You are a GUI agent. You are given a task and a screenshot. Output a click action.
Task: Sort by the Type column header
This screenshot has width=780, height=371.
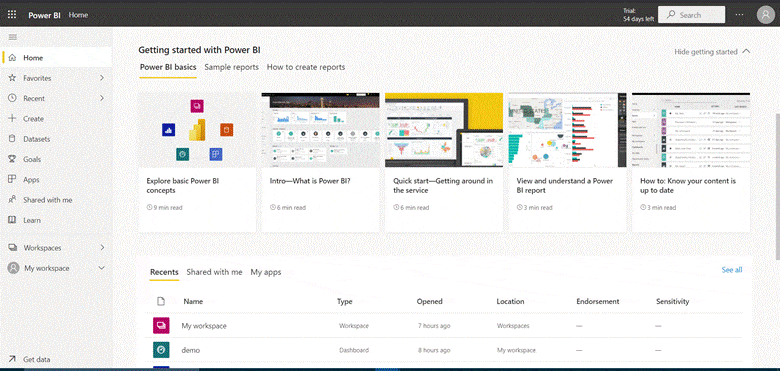tap(345, 301)
